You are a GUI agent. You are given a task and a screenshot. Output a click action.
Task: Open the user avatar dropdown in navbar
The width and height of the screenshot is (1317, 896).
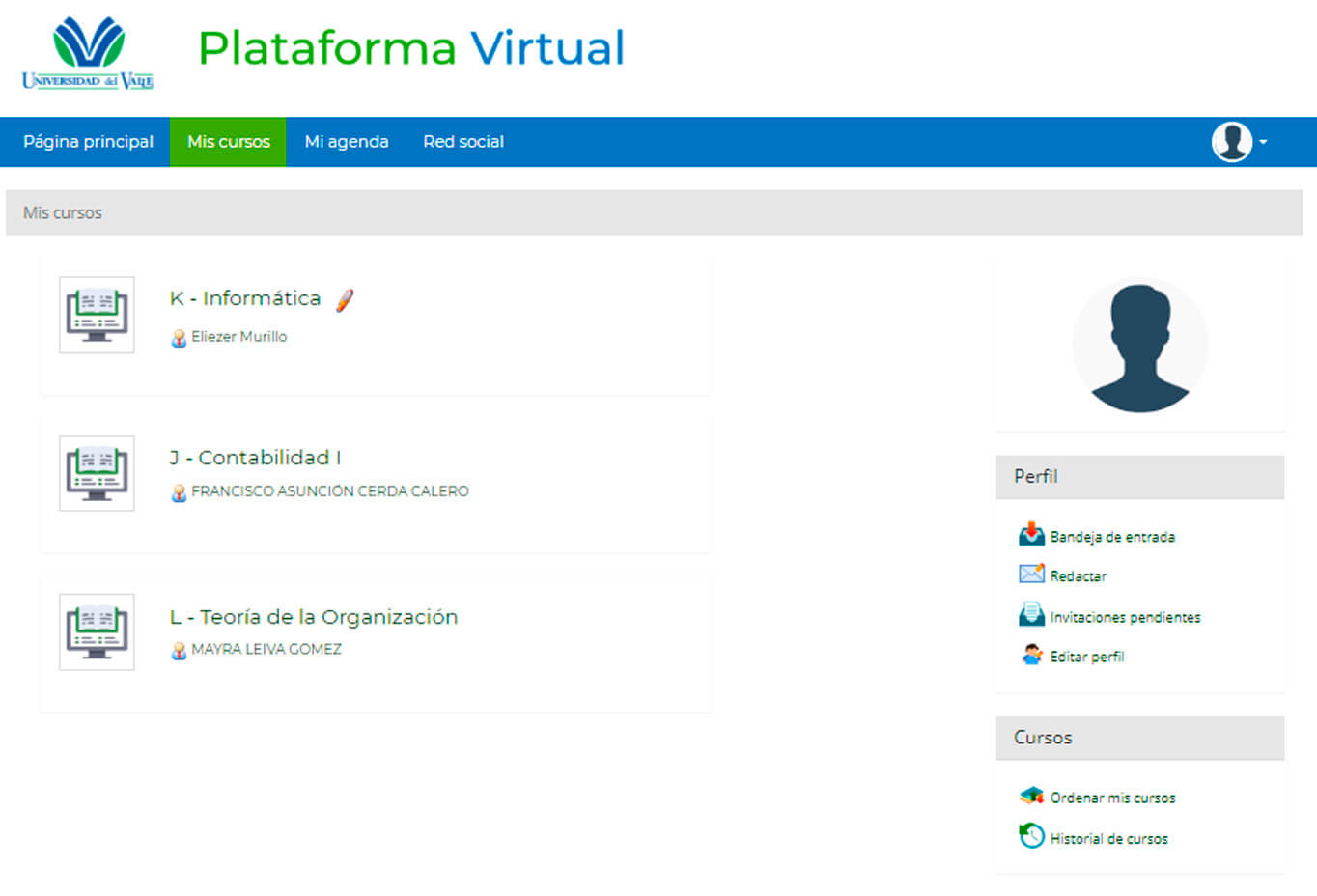1239,142
